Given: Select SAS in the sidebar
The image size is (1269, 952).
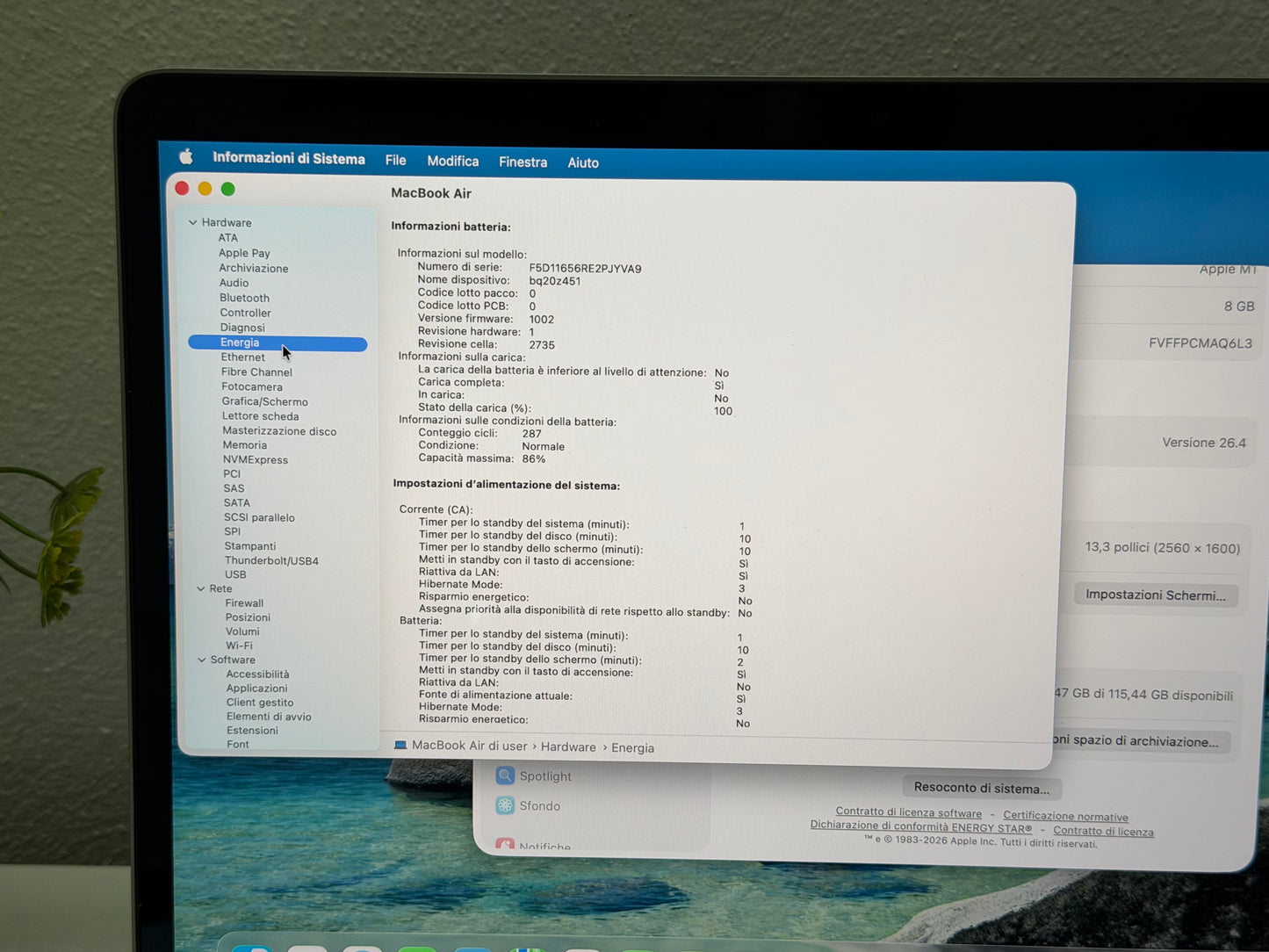Looking at the screenshot, I should [234, 488].
